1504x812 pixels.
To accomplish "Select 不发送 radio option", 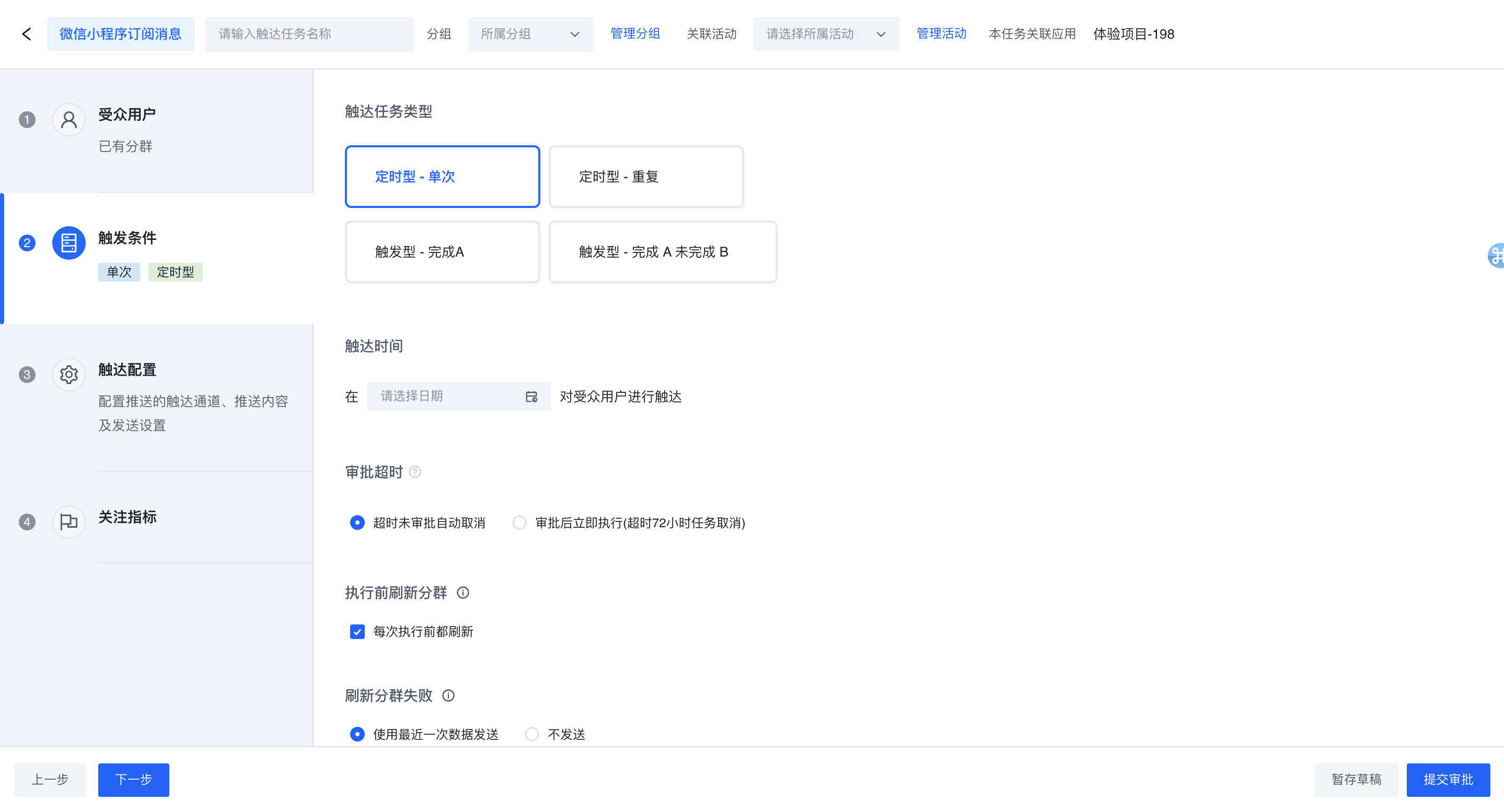I will [531, 734].
